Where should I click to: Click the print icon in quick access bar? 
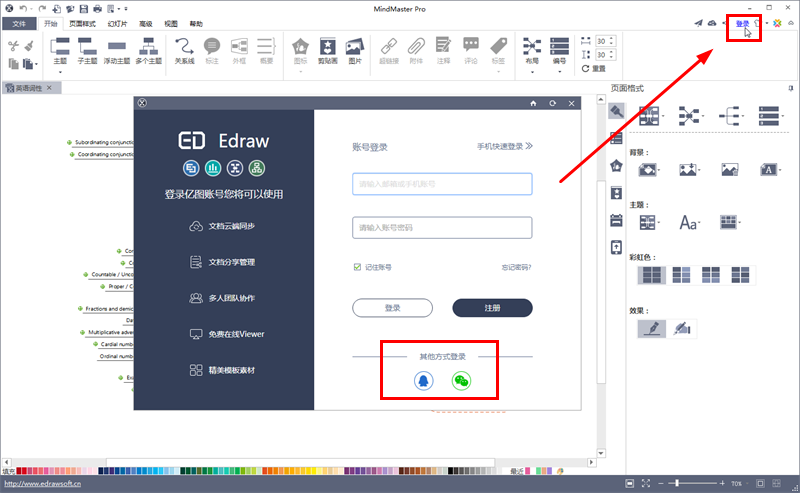click(x=97, y=9)
